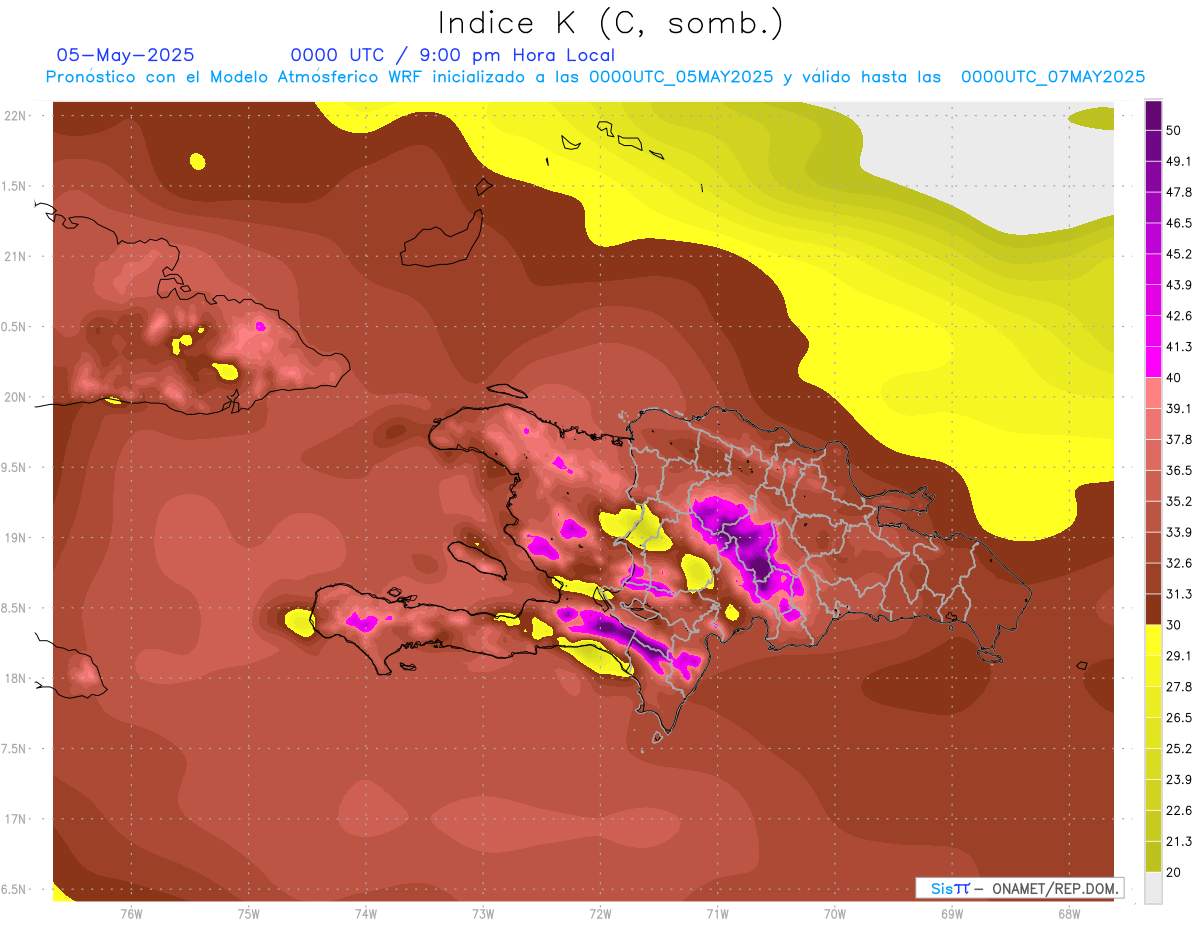This screenshot has height=927, width=1200.
Task: Click the colorbar value label 41.3
Action: pos(1179,347)
